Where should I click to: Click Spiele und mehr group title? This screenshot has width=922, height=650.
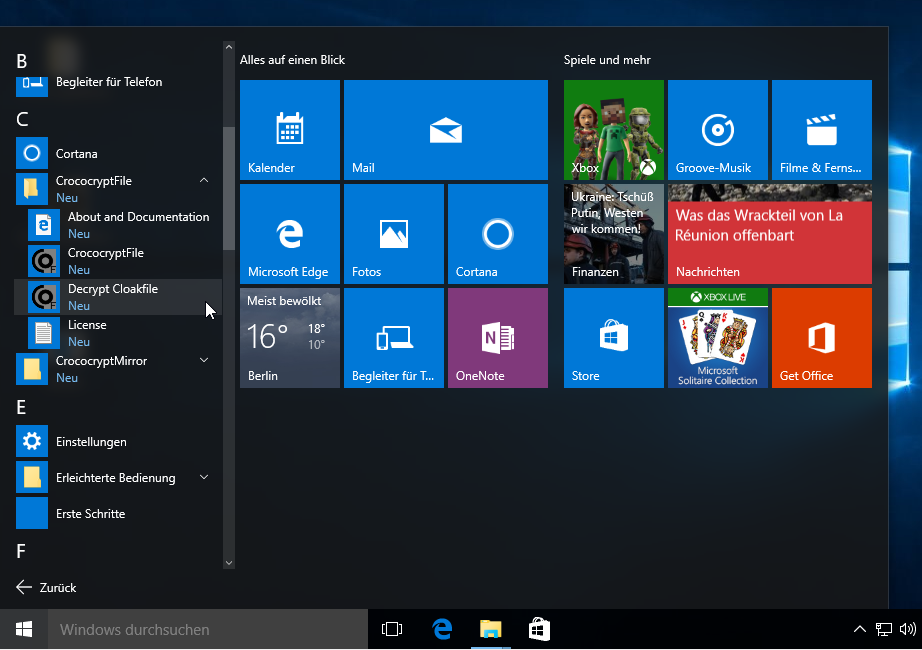coord(607,60)
